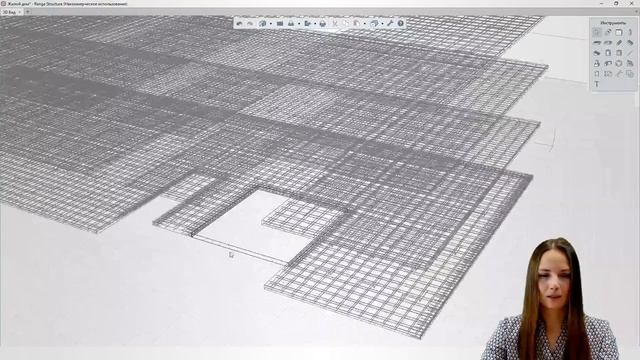
Task: Open dropdown arrow beside the Paste icon
Action: click(x=365, y=24)
